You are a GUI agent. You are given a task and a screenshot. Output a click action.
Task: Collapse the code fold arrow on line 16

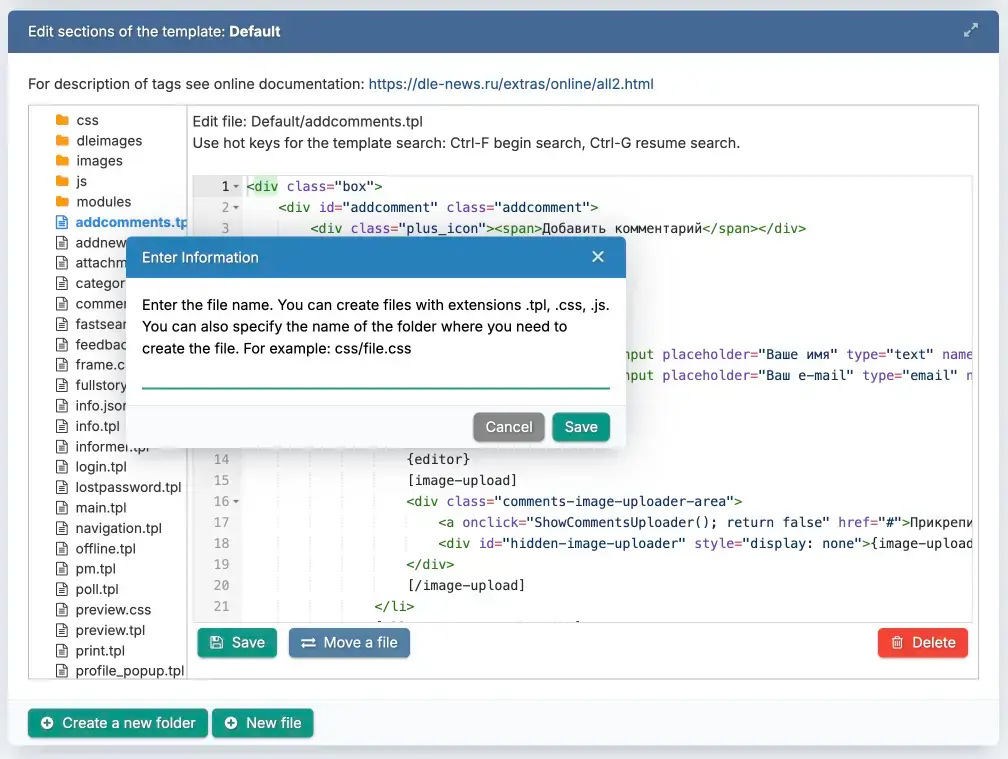(x=236, y=502)
